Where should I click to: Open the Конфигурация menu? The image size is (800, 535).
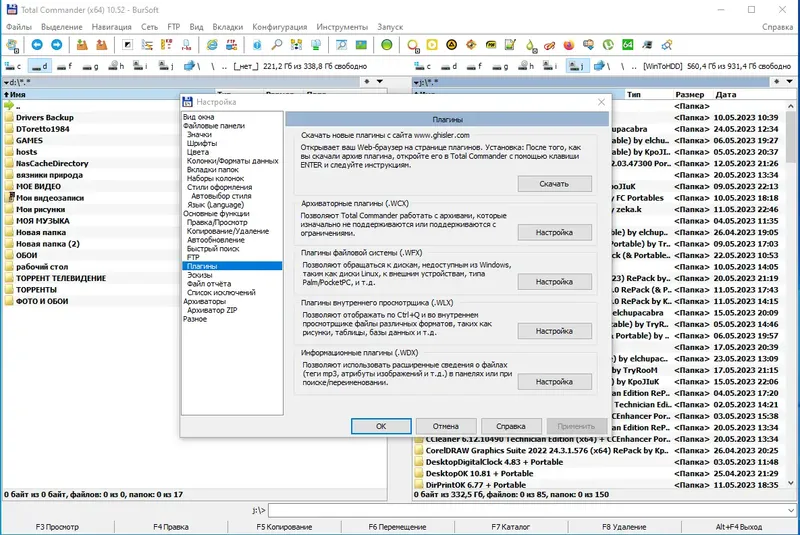click(x=280, y=27)
